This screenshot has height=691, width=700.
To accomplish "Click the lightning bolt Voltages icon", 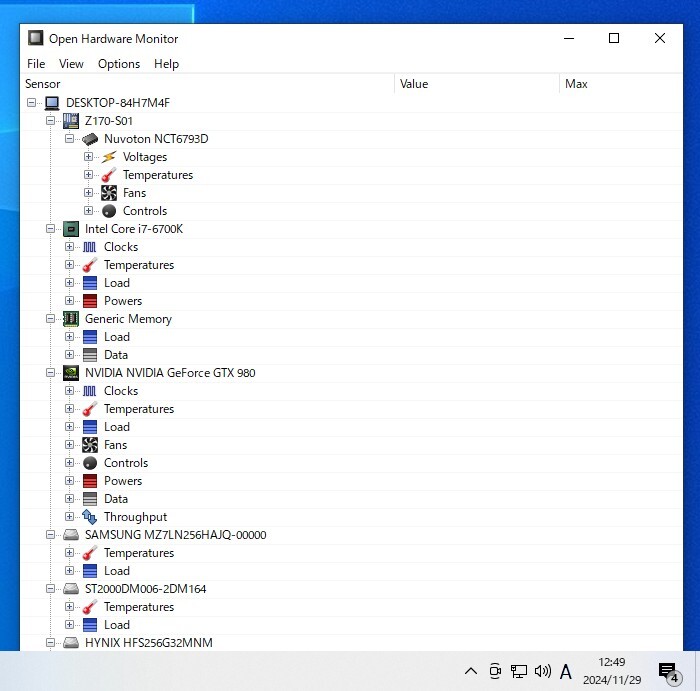I will point(109,157).
